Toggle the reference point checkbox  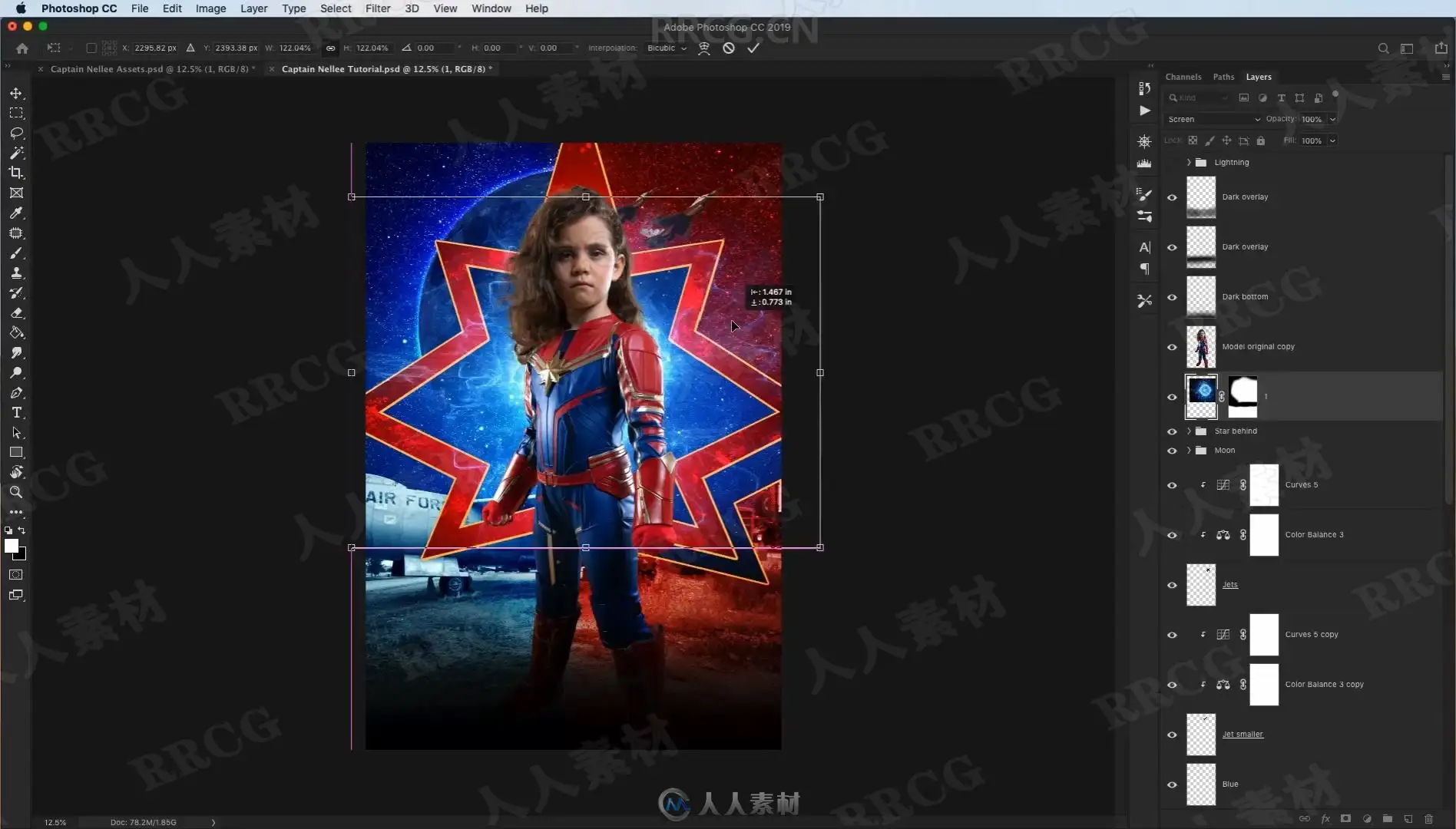91,48
